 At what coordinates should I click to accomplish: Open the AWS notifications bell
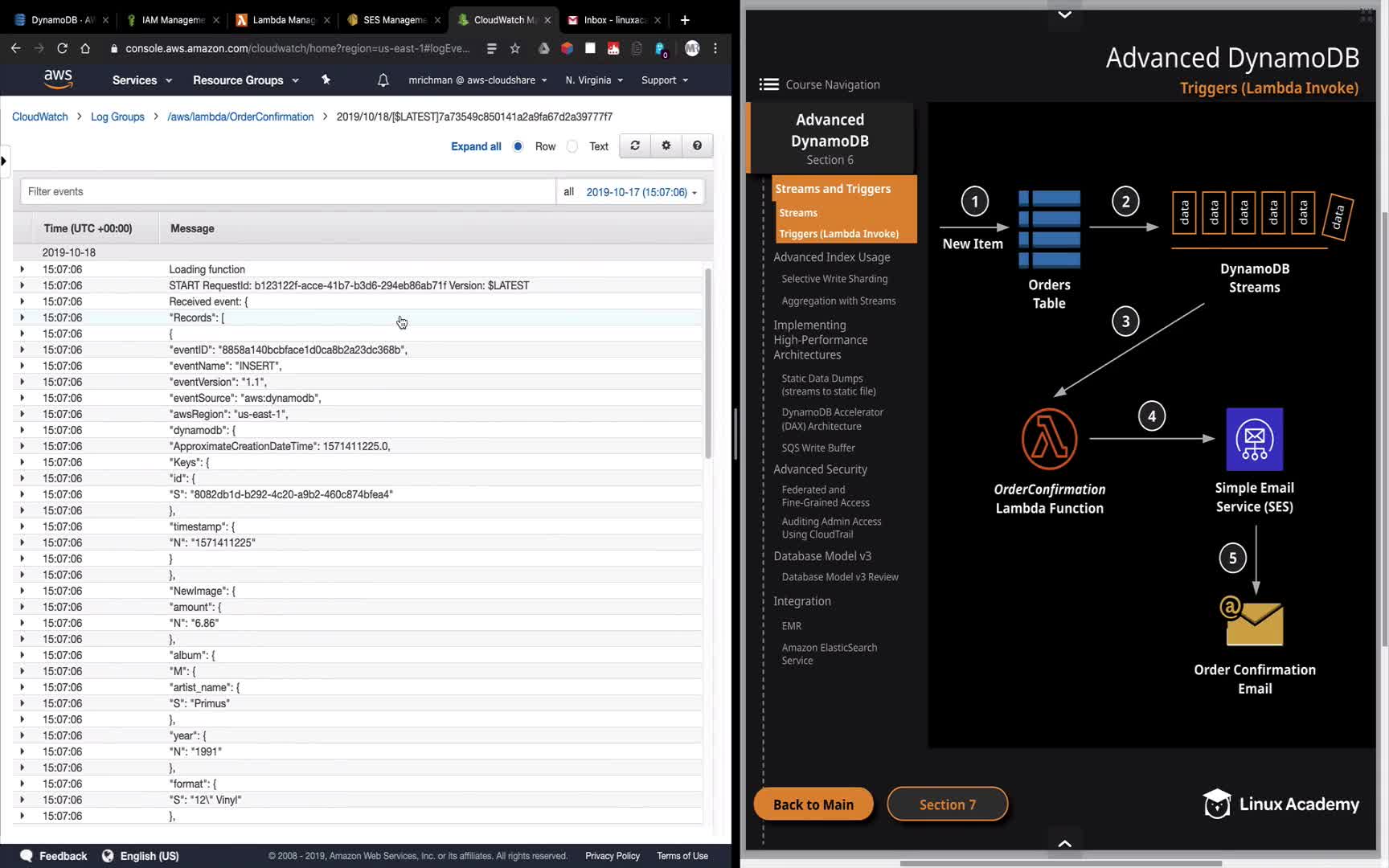[x=383, y=80]
